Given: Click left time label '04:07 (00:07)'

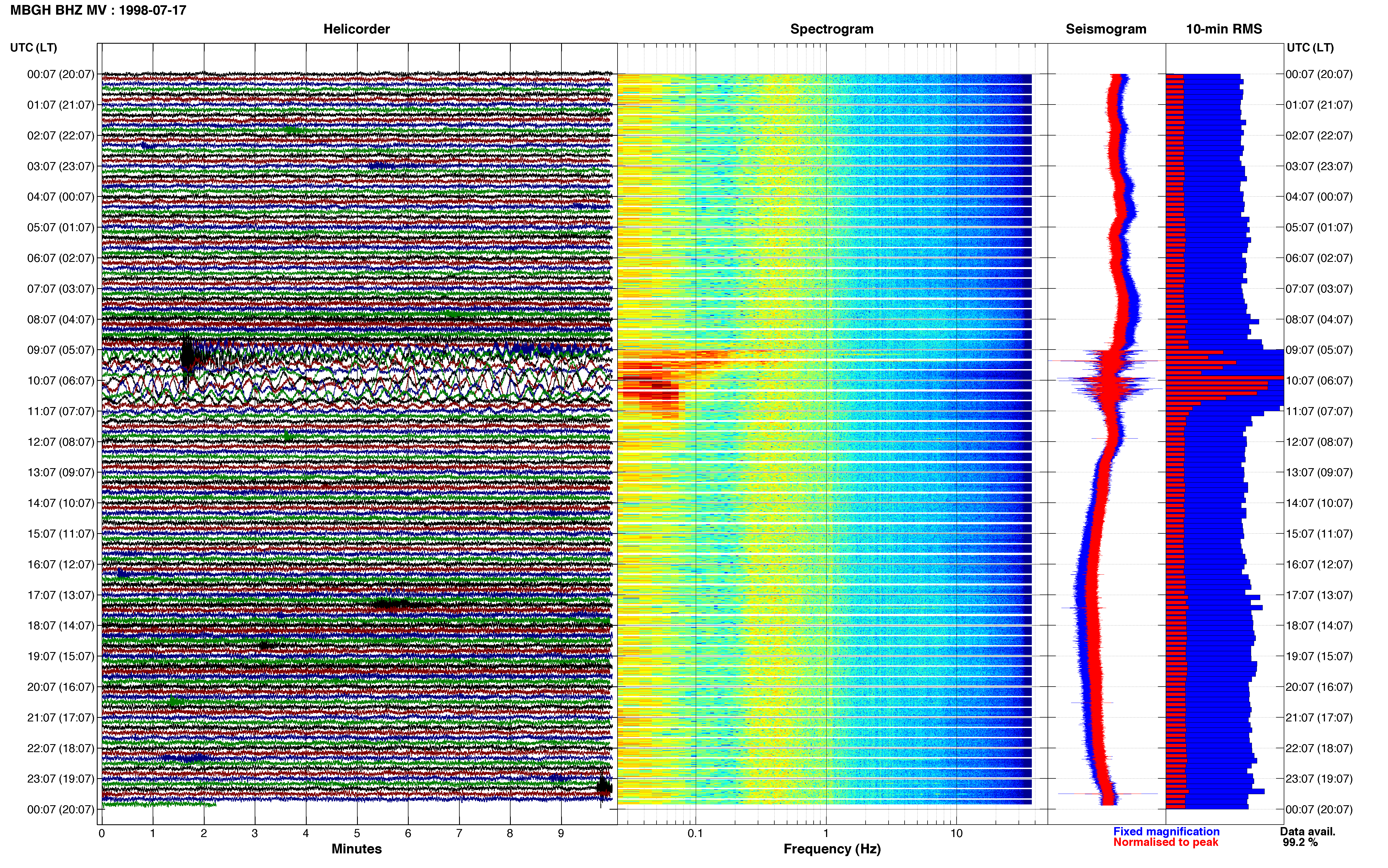Looking at the screenshot, I should (x=60, y=196).
